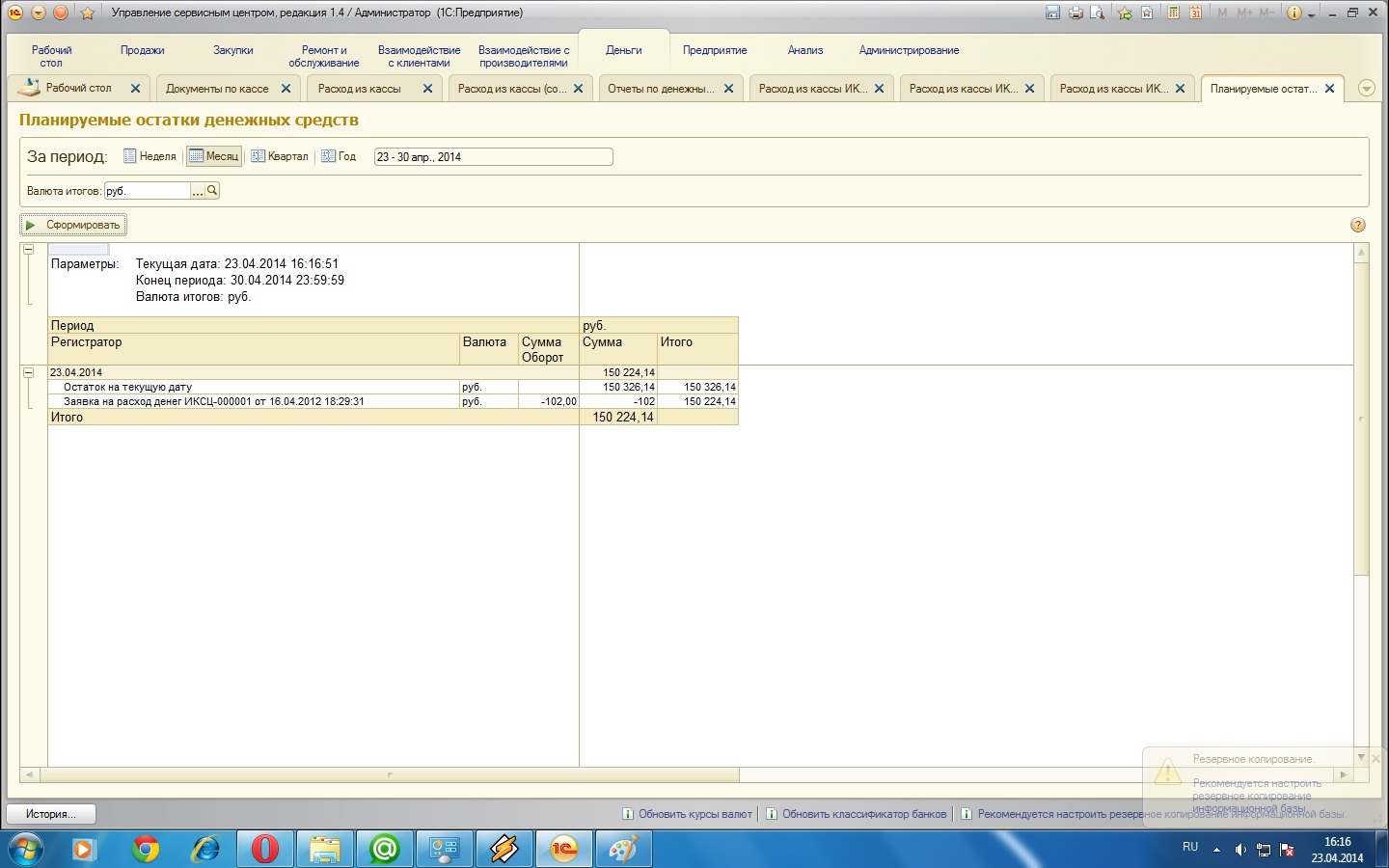The height and width of the screenshot is (868, 1389).
Task: Click the Обновить курсы валют link
Action: point(694,814)
